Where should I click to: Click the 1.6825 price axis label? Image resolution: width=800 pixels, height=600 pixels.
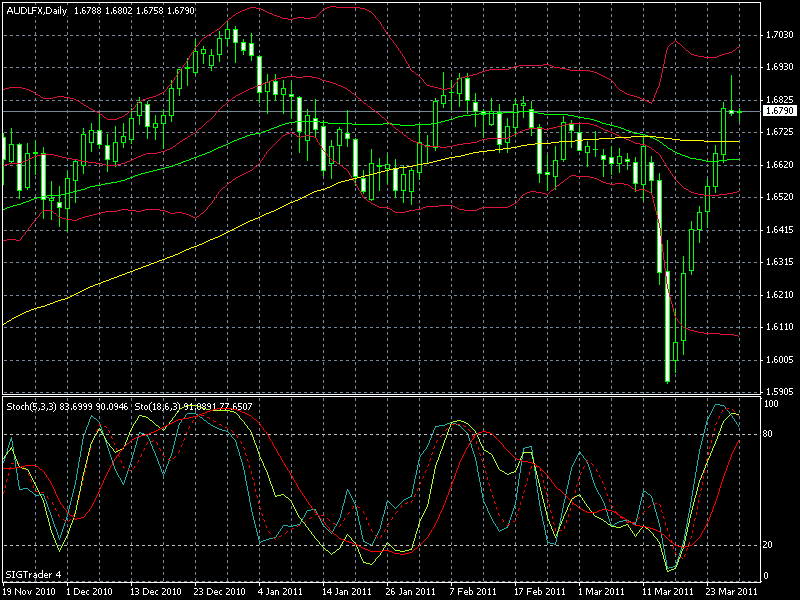(x=780, y=99)
